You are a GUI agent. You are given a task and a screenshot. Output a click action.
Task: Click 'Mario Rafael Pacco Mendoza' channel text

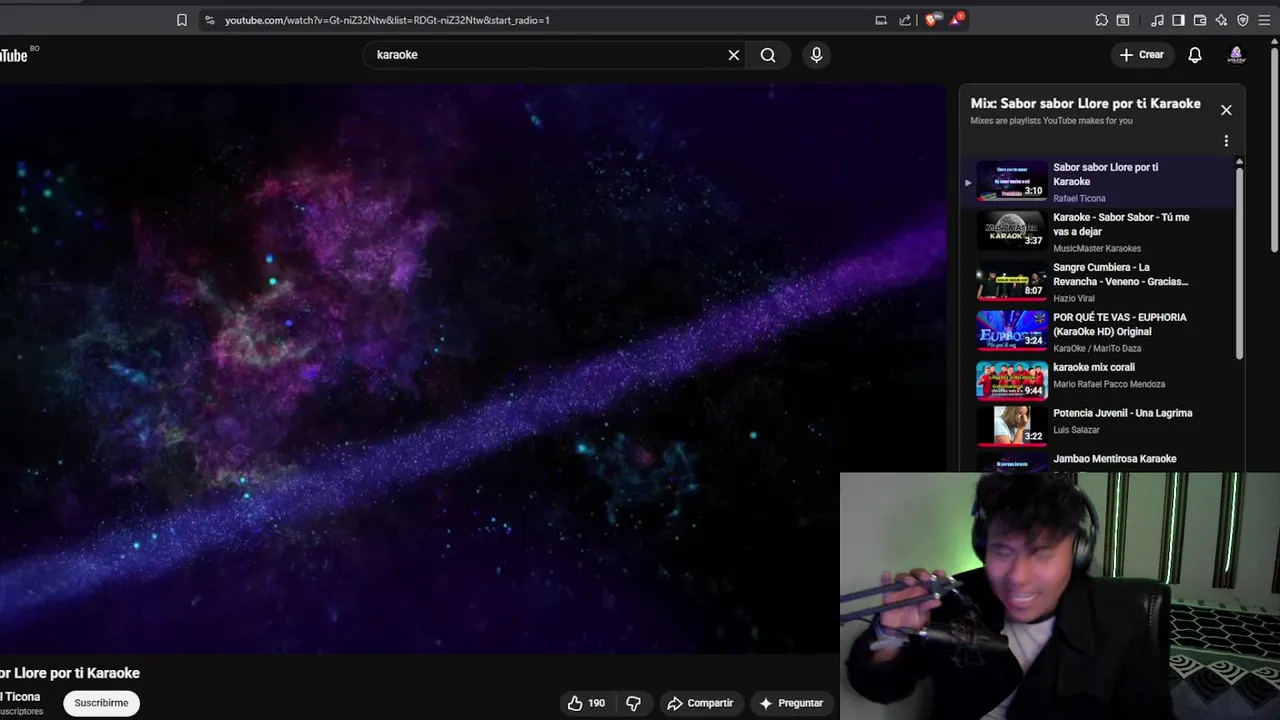[1109, 384]
